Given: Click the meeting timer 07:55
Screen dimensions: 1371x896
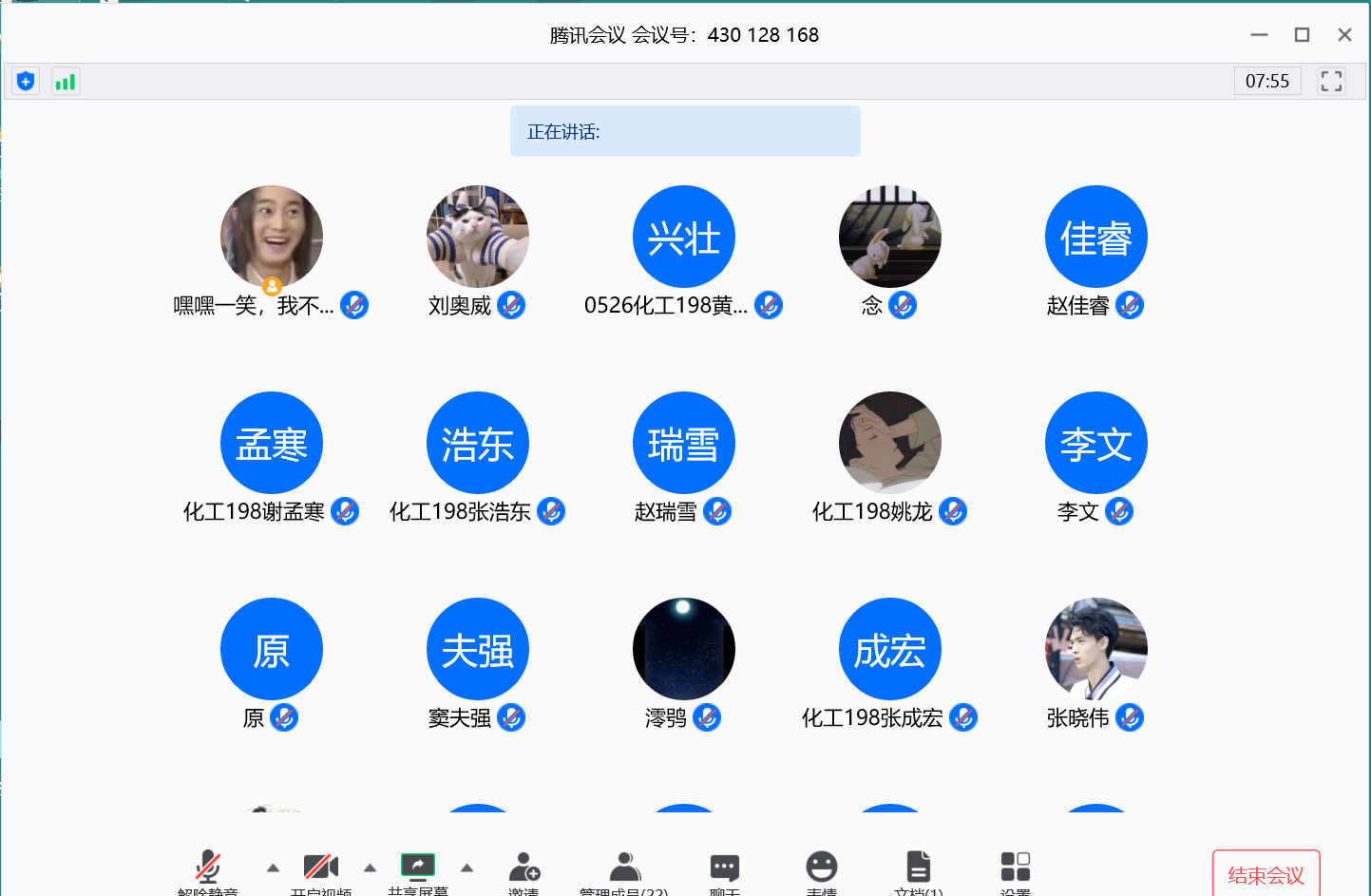Looking at the screenshot, I should (x=1267, y=82).
